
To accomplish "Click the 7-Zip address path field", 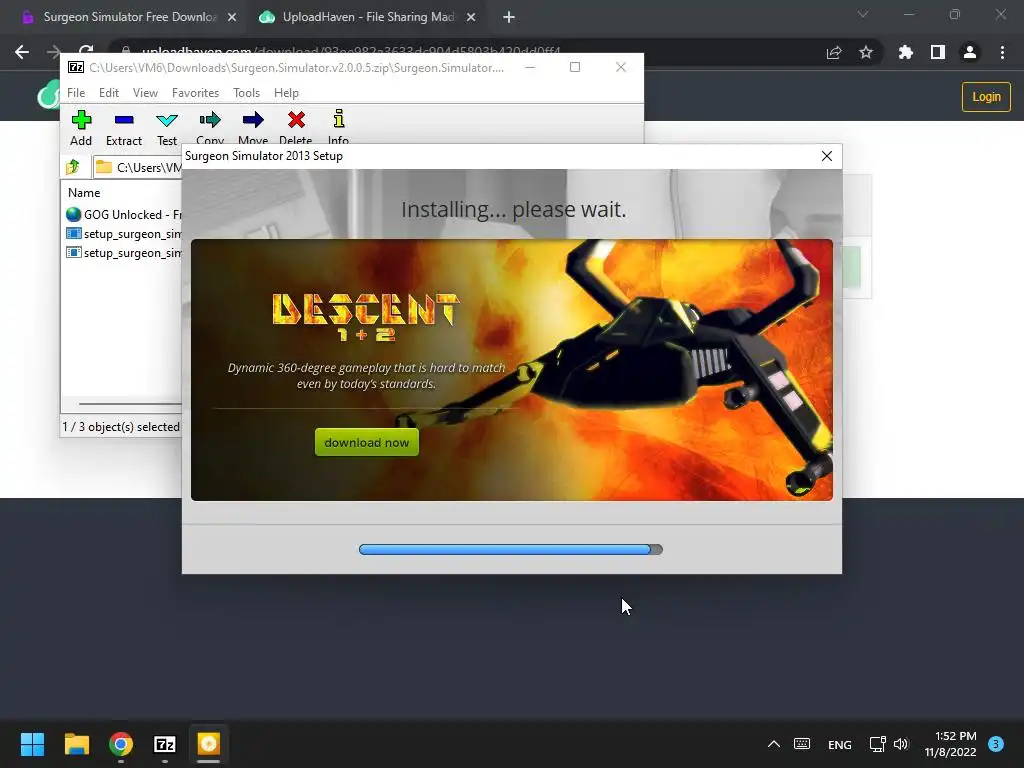I will coord(138,167).
